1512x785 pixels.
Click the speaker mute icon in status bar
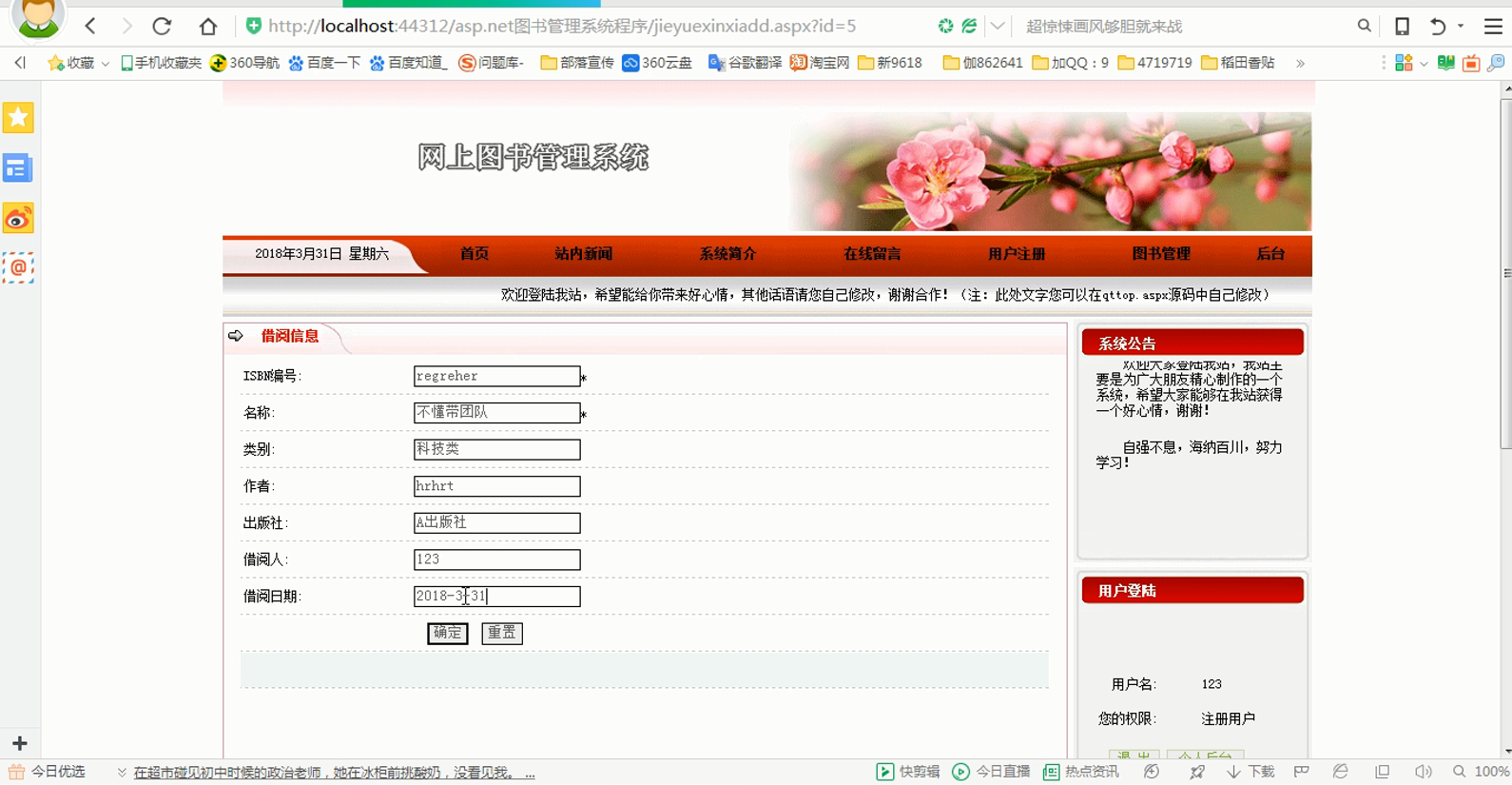[1423, 772]
